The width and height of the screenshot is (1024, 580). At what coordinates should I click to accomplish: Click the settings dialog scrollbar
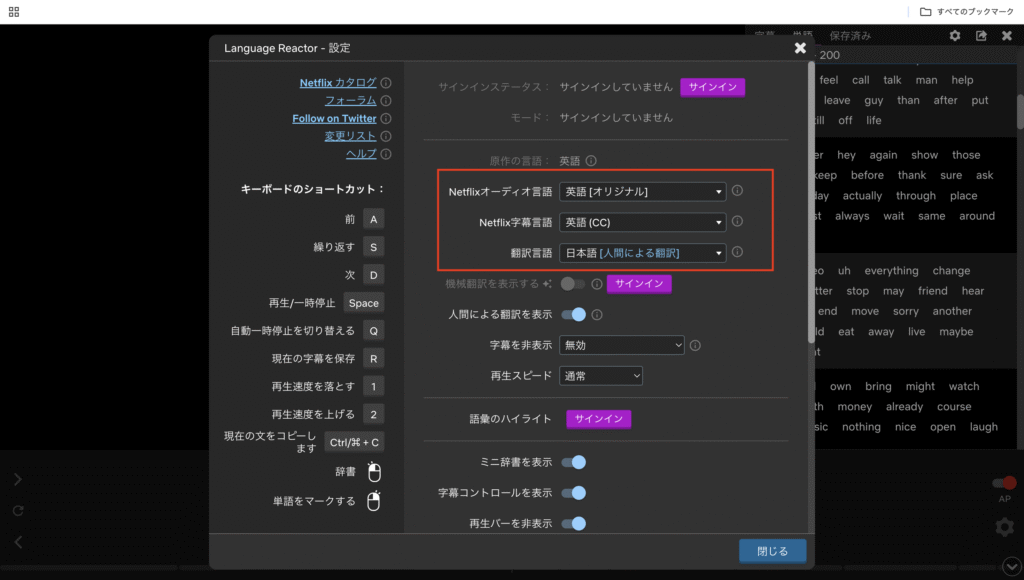[x=810, y=200]
